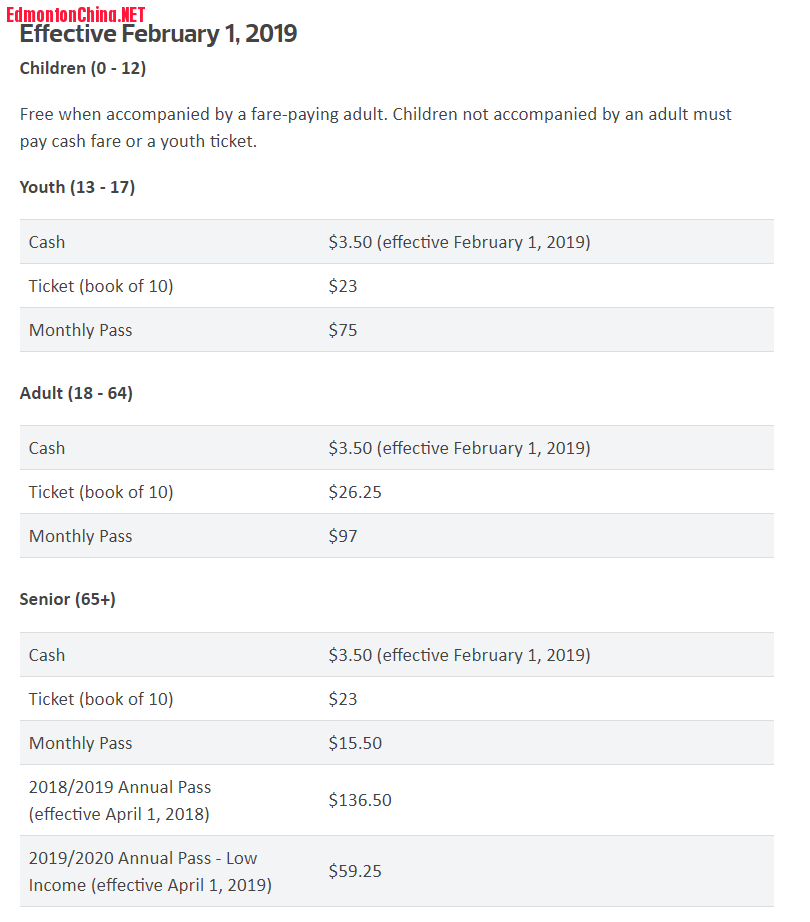Viewport: 810px width, 922px height.
Task: Click the Youth ticket book $23 price
Action: click(x=343, y=286)
